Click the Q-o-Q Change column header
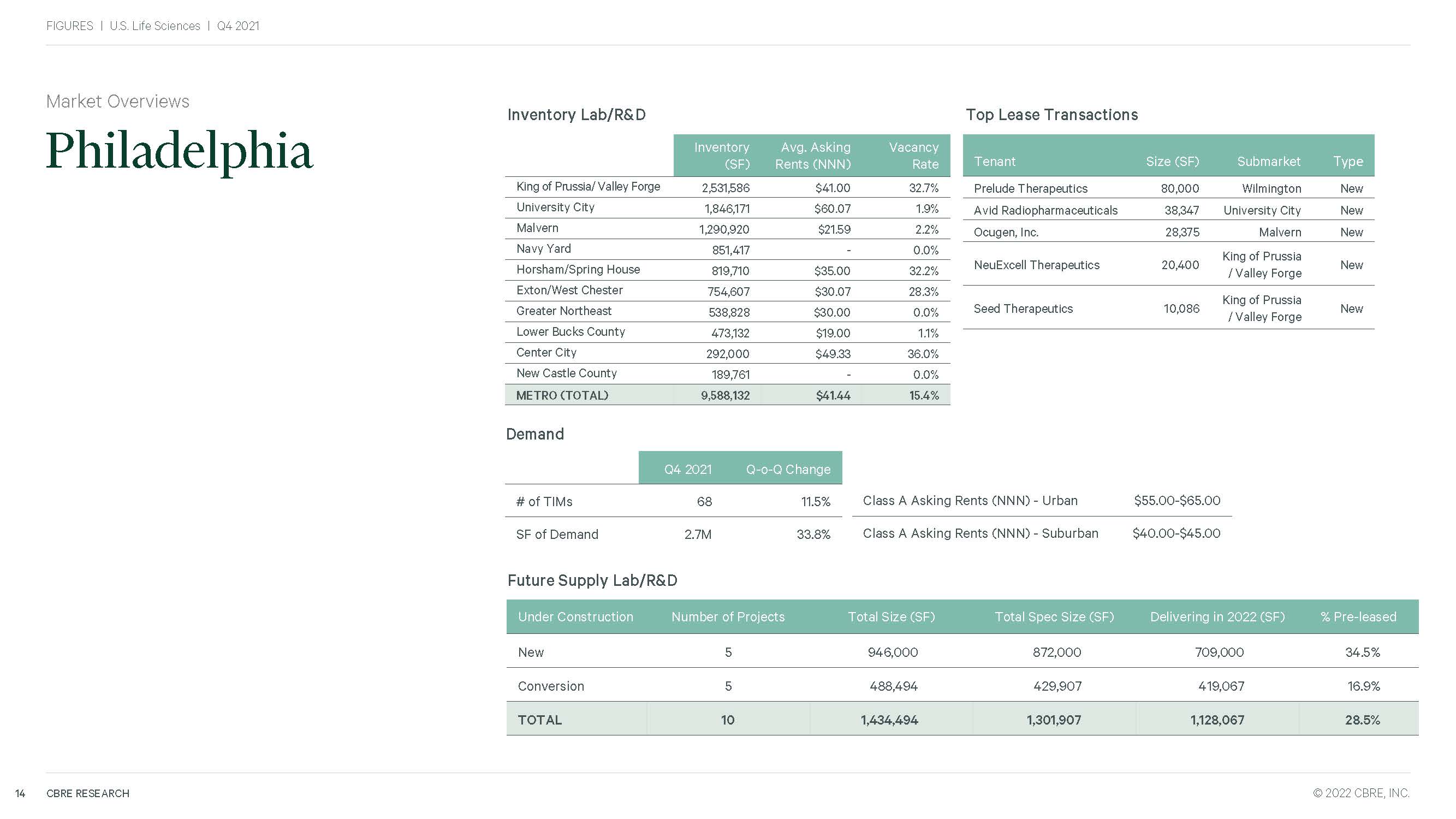Screen dimensions: 1456x819 [x=787, y=469]
